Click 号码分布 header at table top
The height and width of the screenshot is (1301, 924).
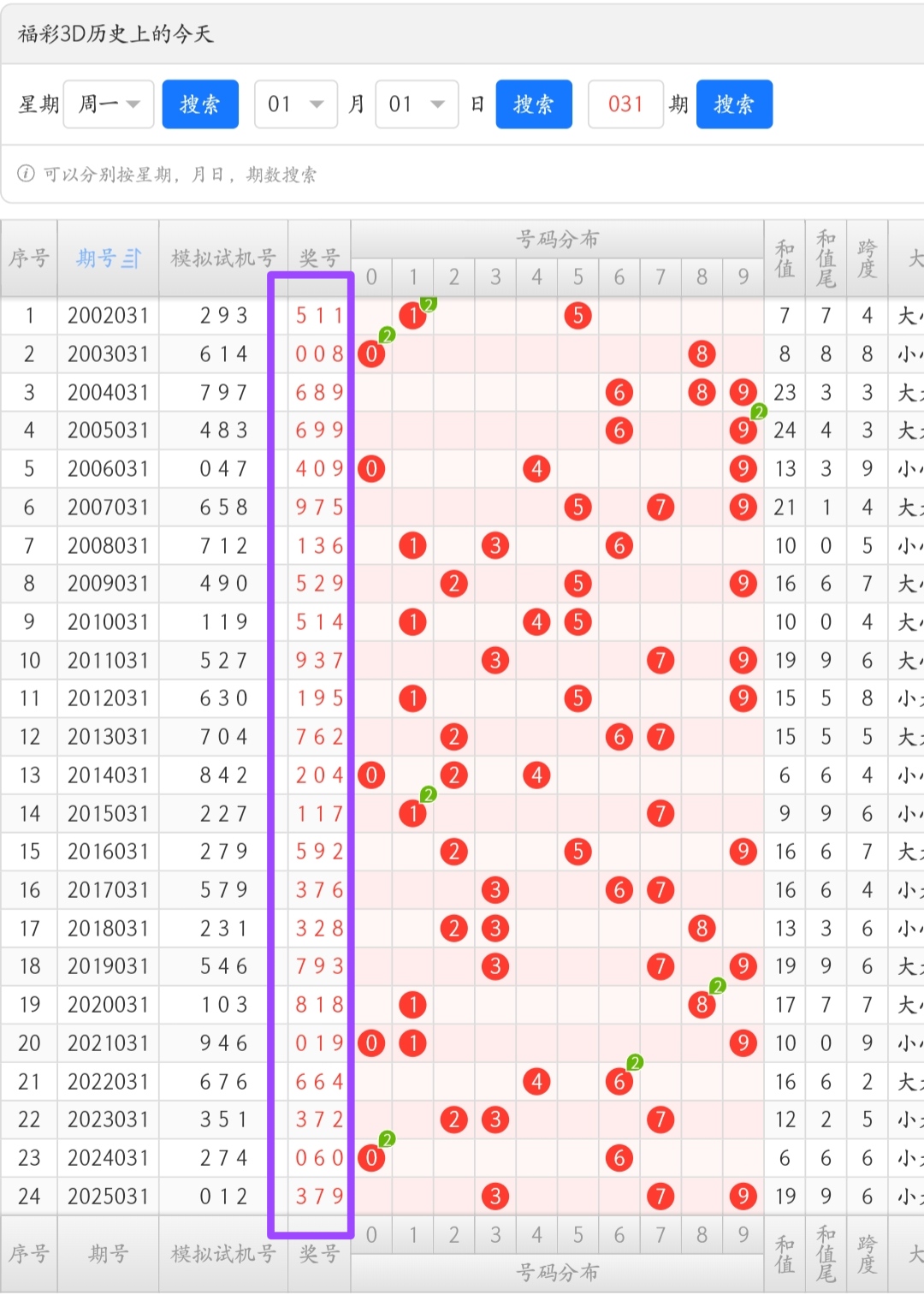point(557,240)
